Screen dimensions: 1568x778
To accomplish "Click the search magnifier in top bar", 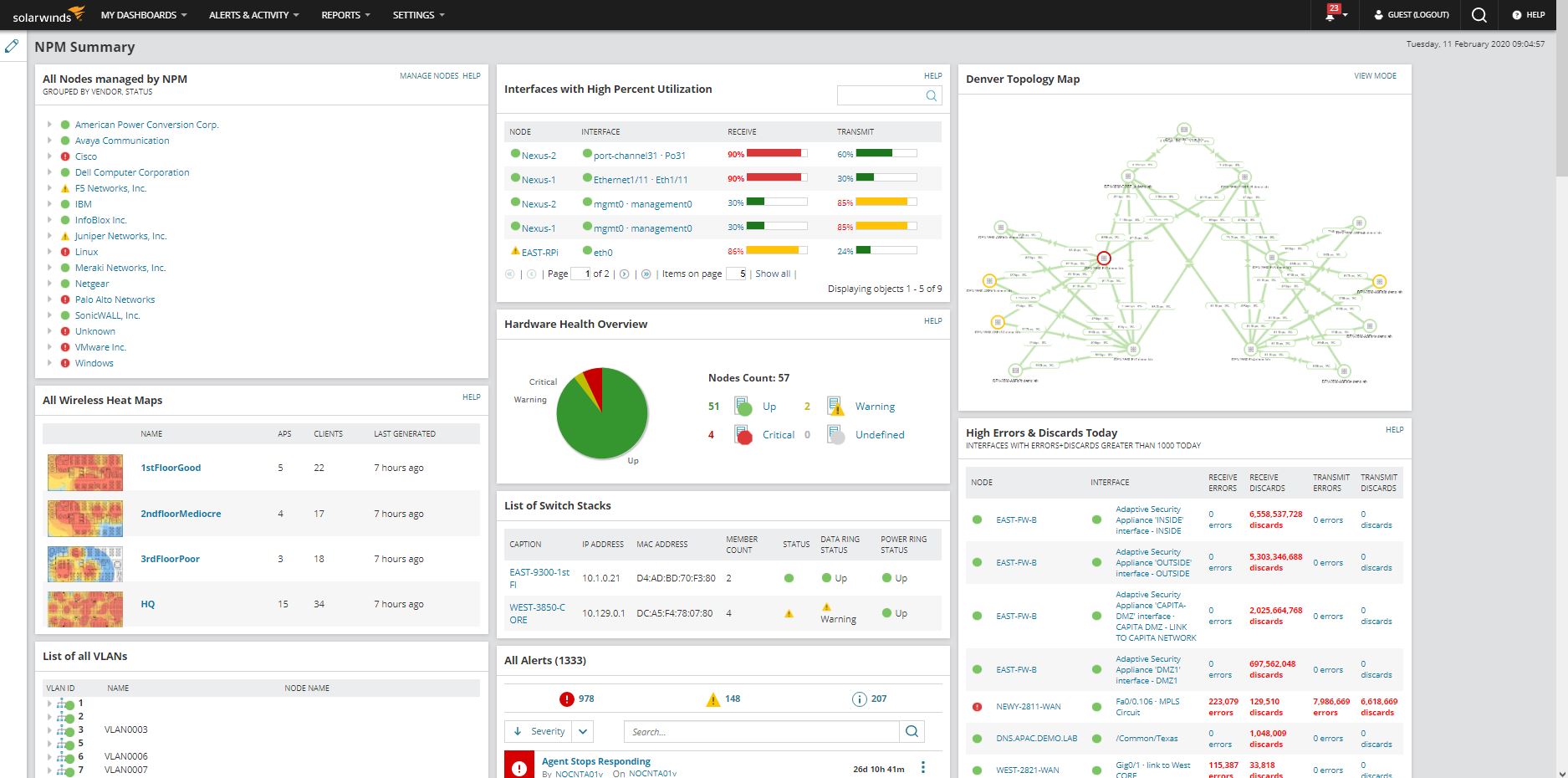I will pyautogui.click(x=1479, y=15).
